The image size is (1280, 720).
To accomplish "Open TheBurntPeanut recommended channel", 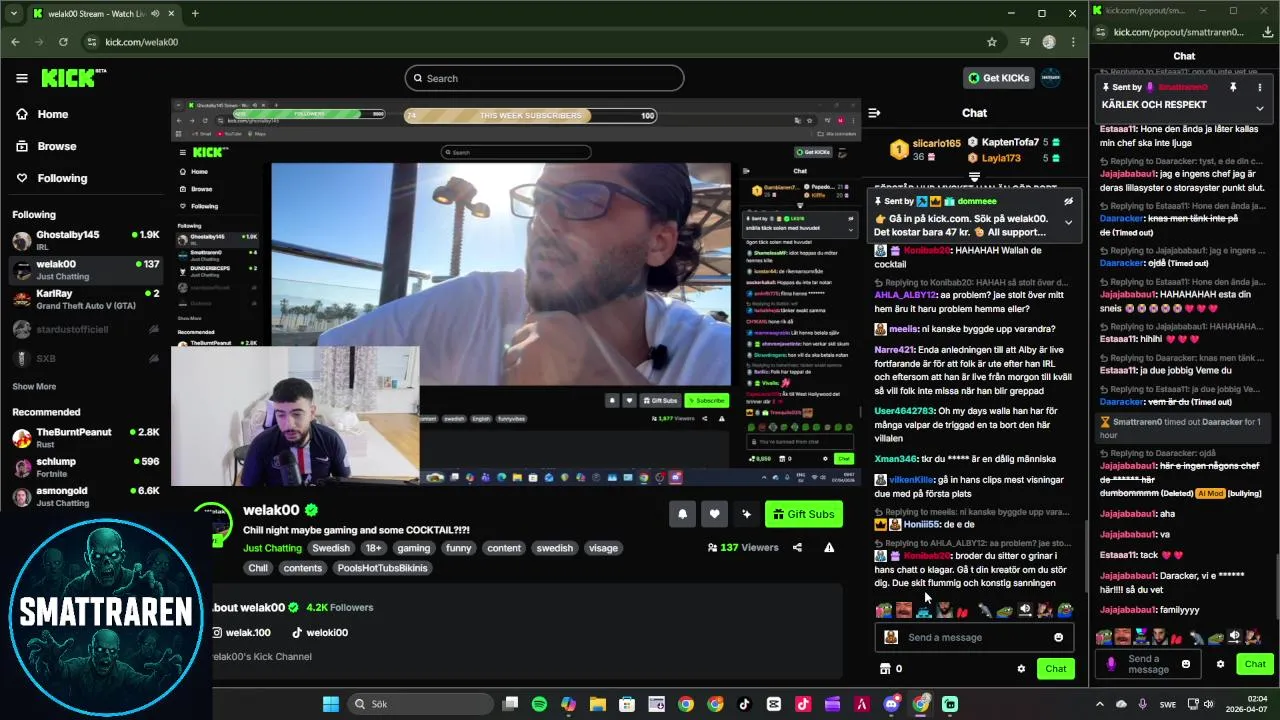I will (x=86, y=438).
